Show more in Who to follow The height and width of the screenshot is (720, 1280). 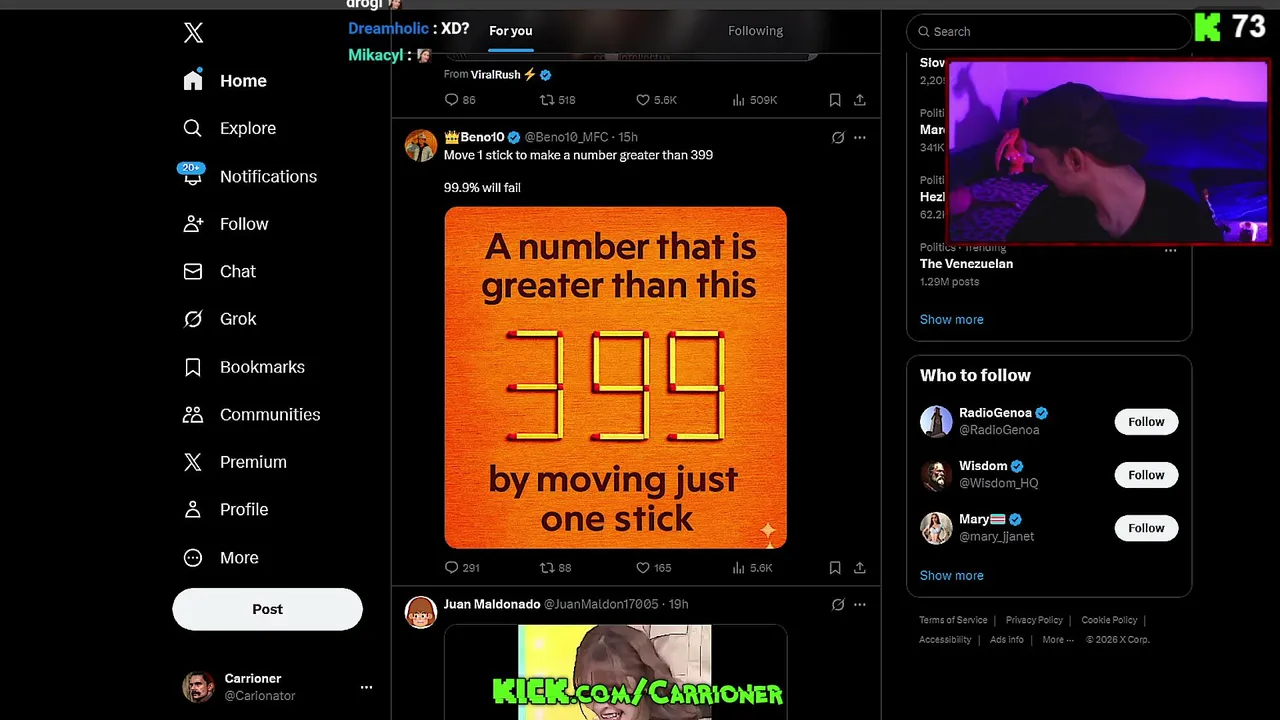coord(952,576)
